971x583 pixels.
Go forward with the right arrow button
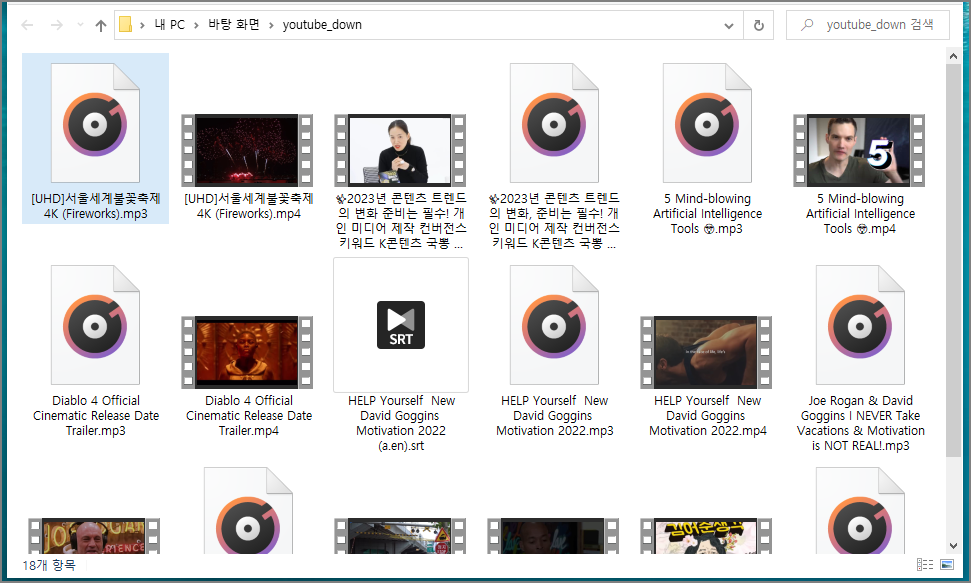(56, 25)
